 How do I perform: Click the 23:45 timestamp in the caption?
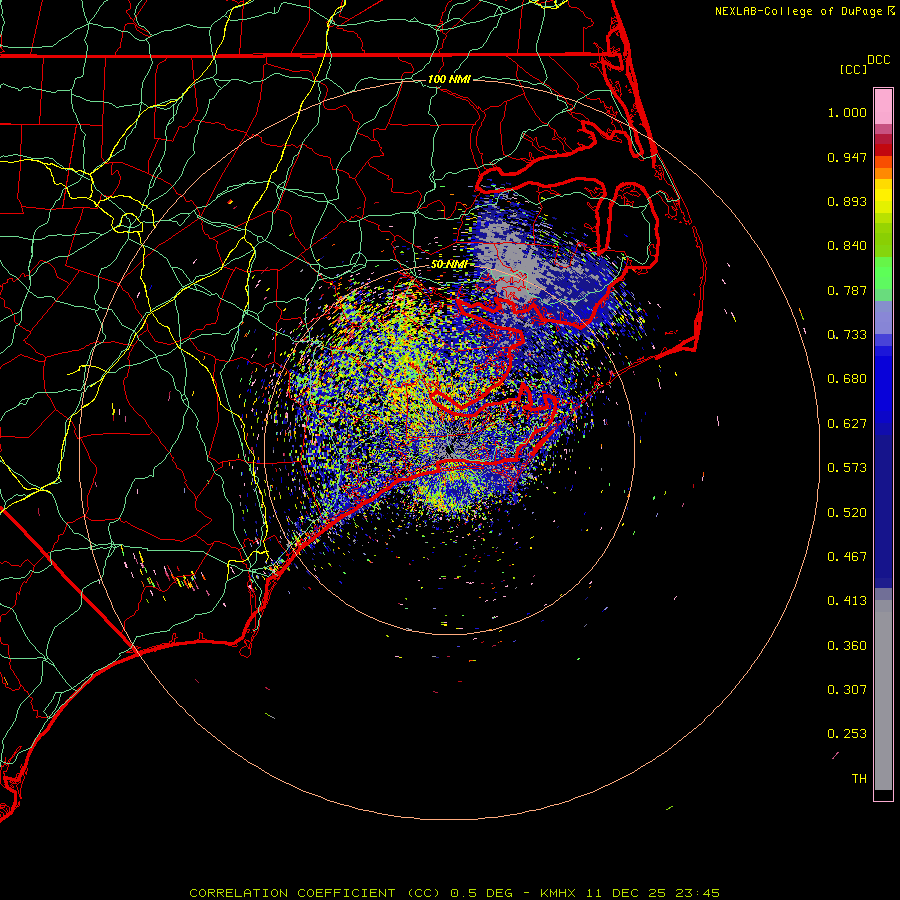[697, 893]
